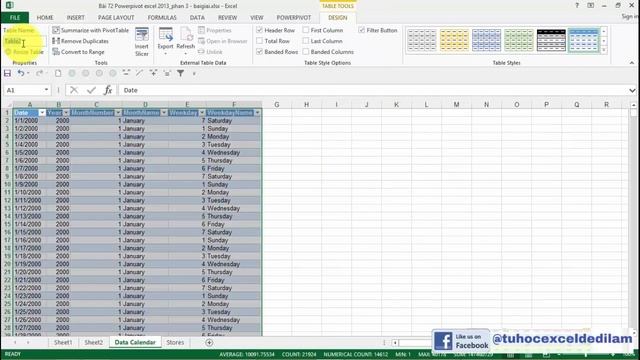Open PAGE LAYOUT ribbon tab
This screenshot has height=360, width=640.
tap(116, 18)
